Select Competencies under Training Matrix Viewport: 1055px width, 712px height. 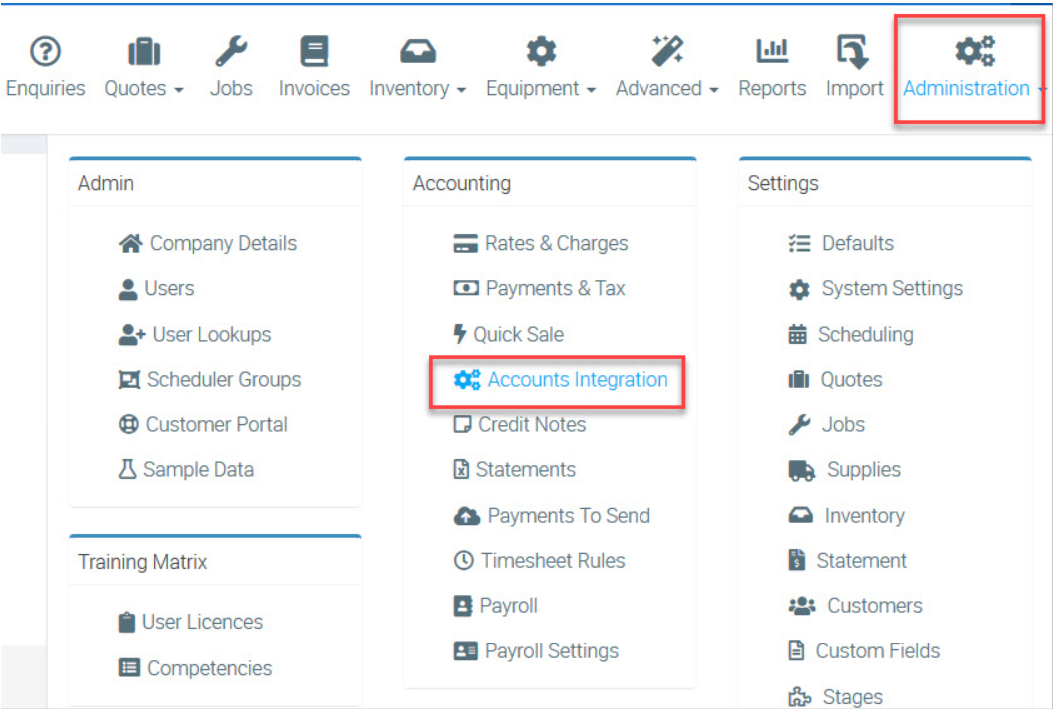[209, 668]
